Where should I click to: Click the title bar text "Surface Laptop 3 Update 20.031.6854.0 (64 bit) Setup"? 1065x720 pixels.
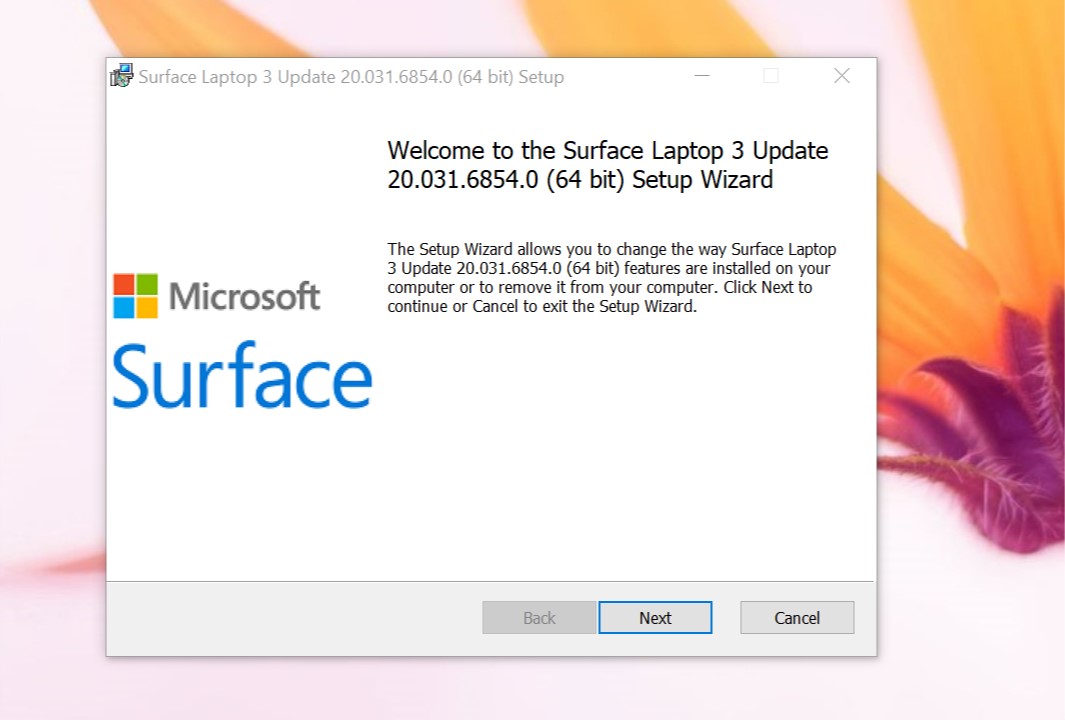click(x=351, y=77)
